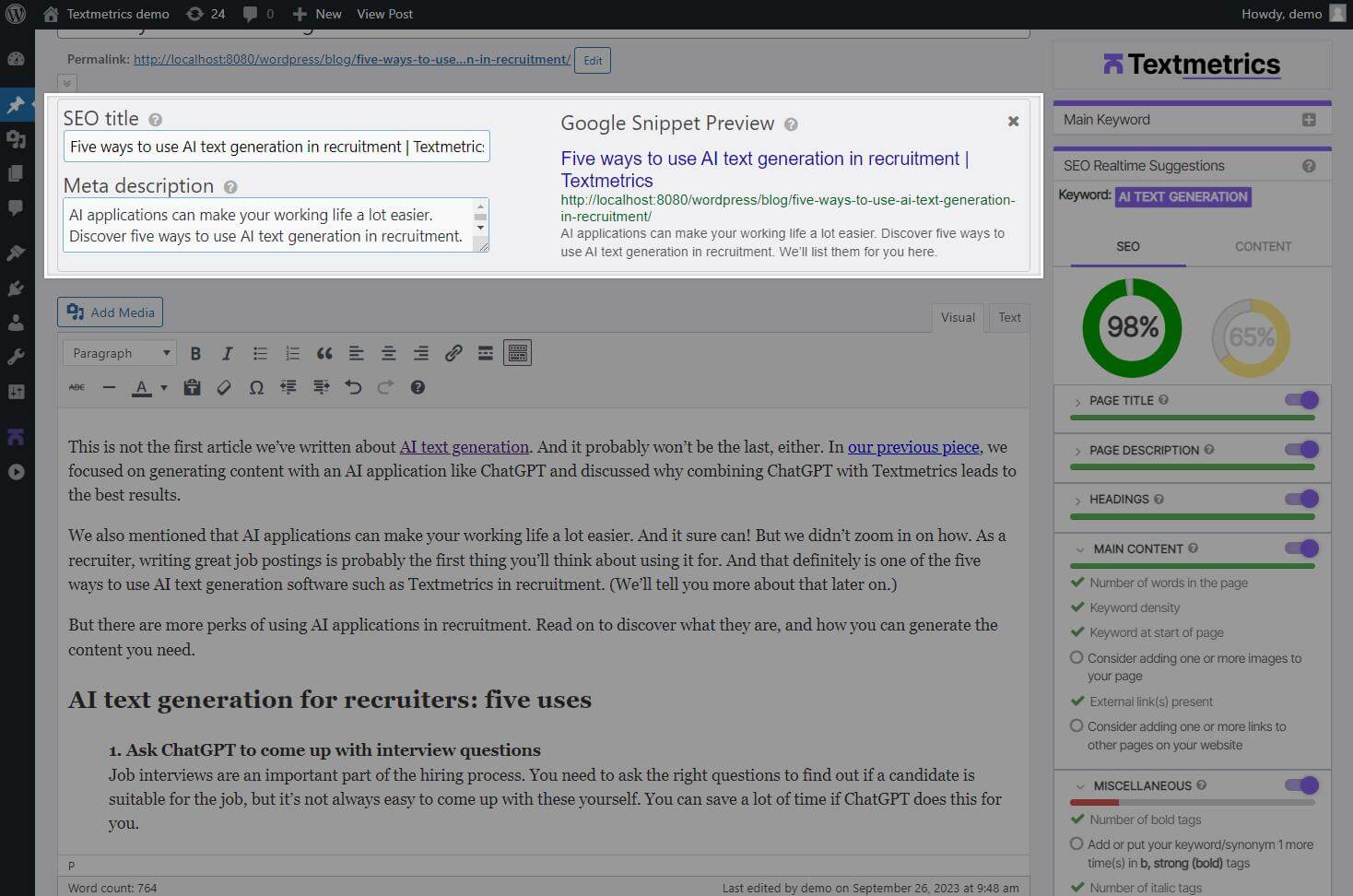Open the Tools wrench sidebar menu
Viewport: 1353px width, 896px height.
coord(16,357)
